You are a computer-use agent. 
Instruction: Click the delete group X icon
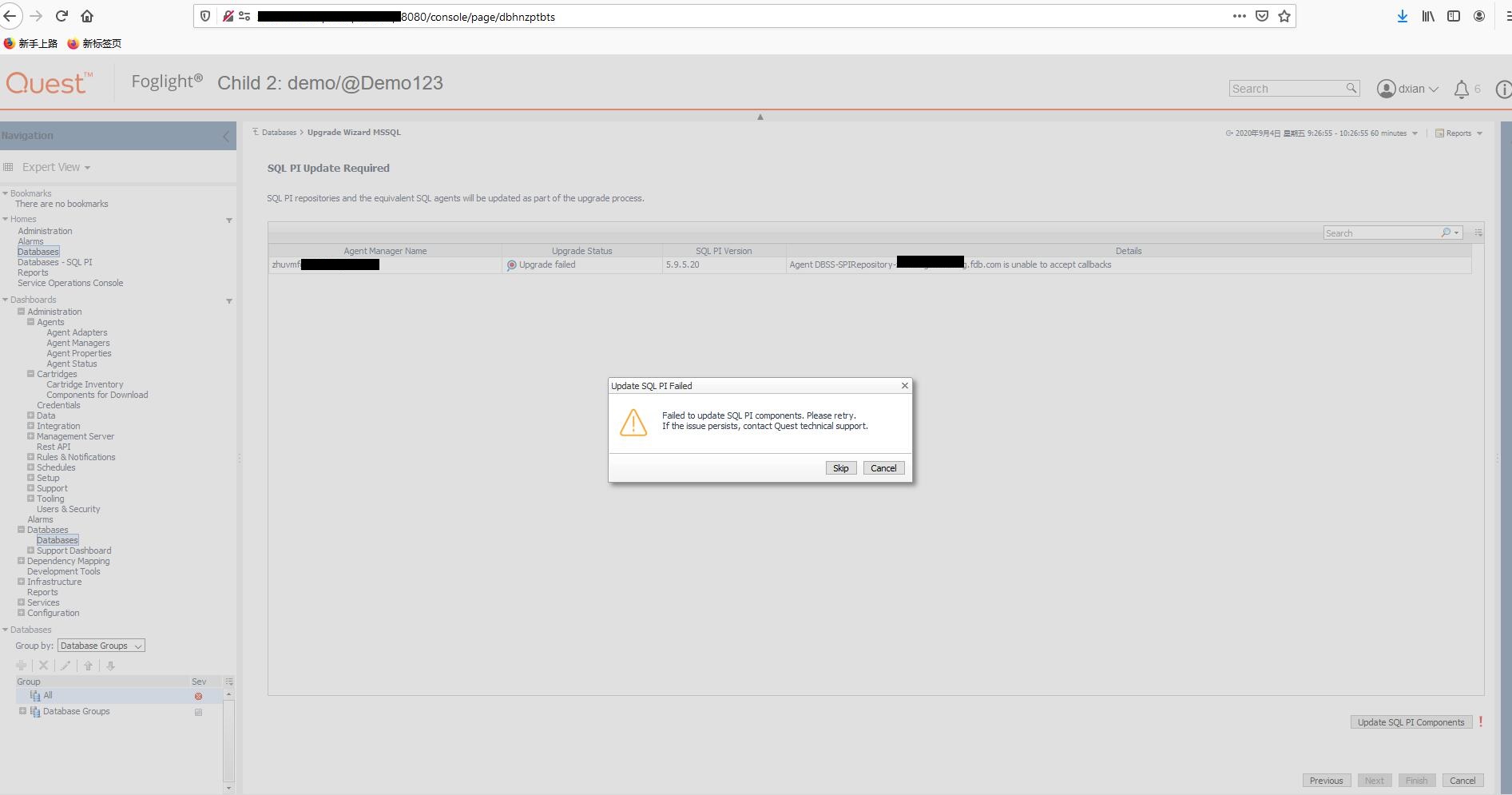tap(43, 665)
